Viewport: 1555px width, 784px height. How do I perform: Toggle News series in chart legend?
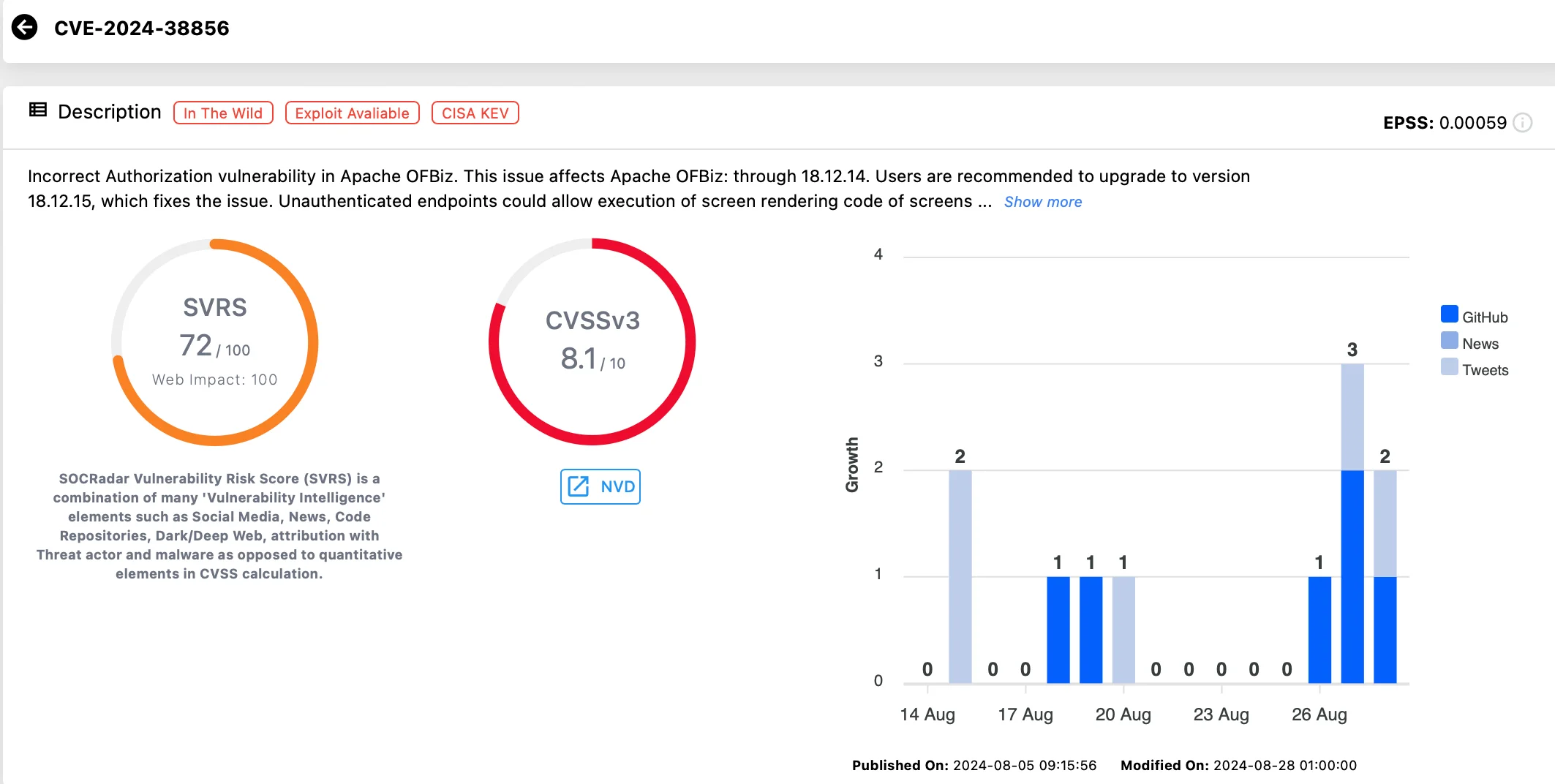1469,342
